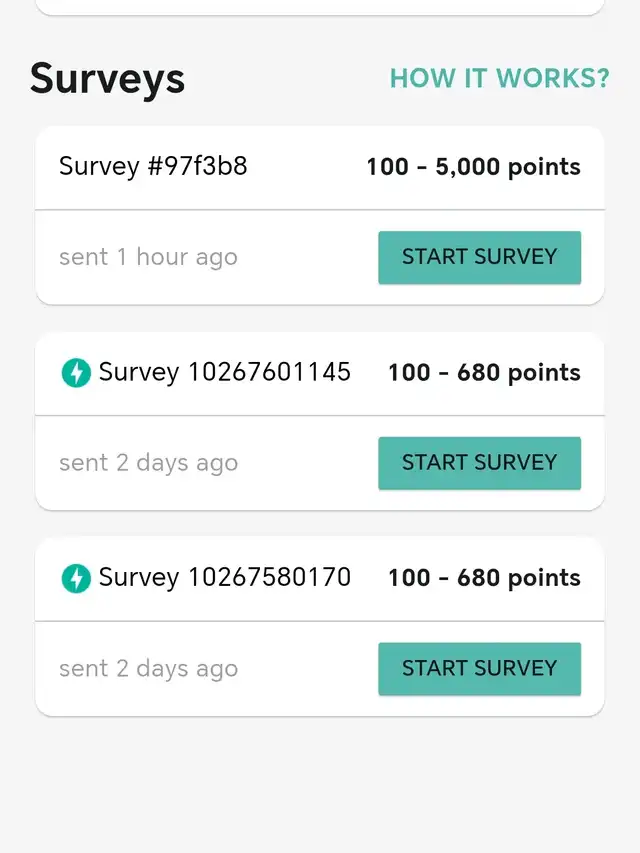Image resolution: width=640 pixels, height=853 pixels.
Task: Select the Survey 10267601145 title text
Action: (x=224, y=373)
